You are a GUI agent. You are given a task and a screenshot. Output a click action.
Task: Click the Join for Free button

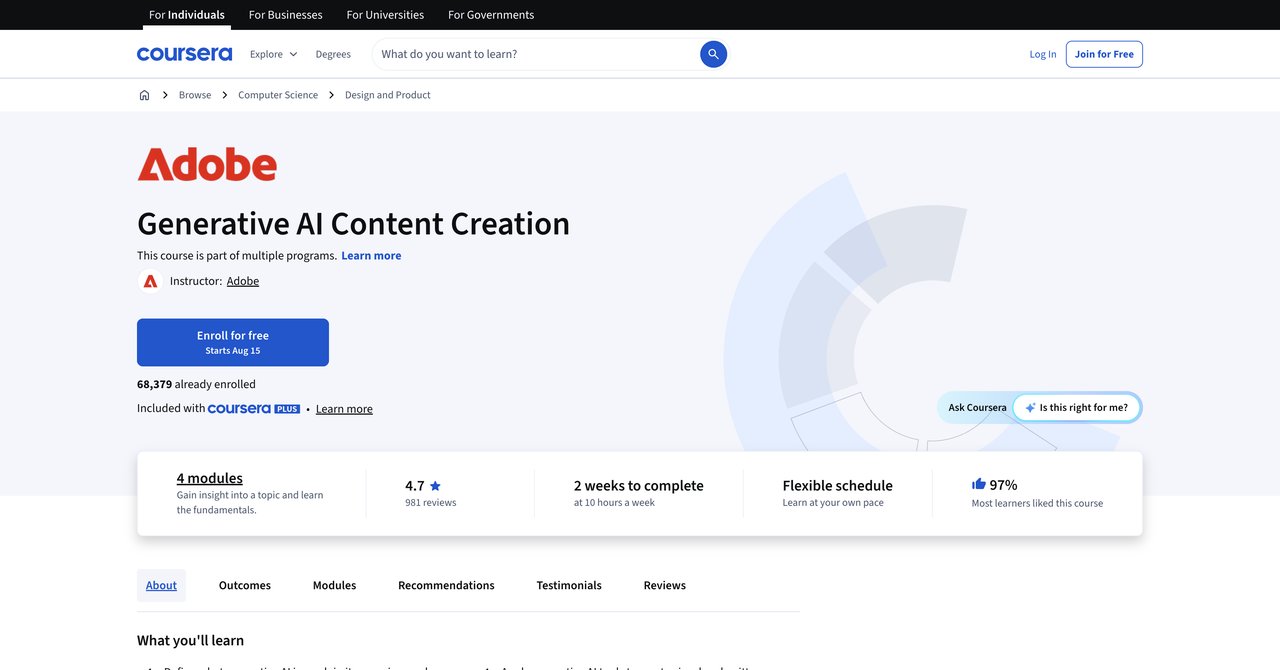coord(1104,54)
